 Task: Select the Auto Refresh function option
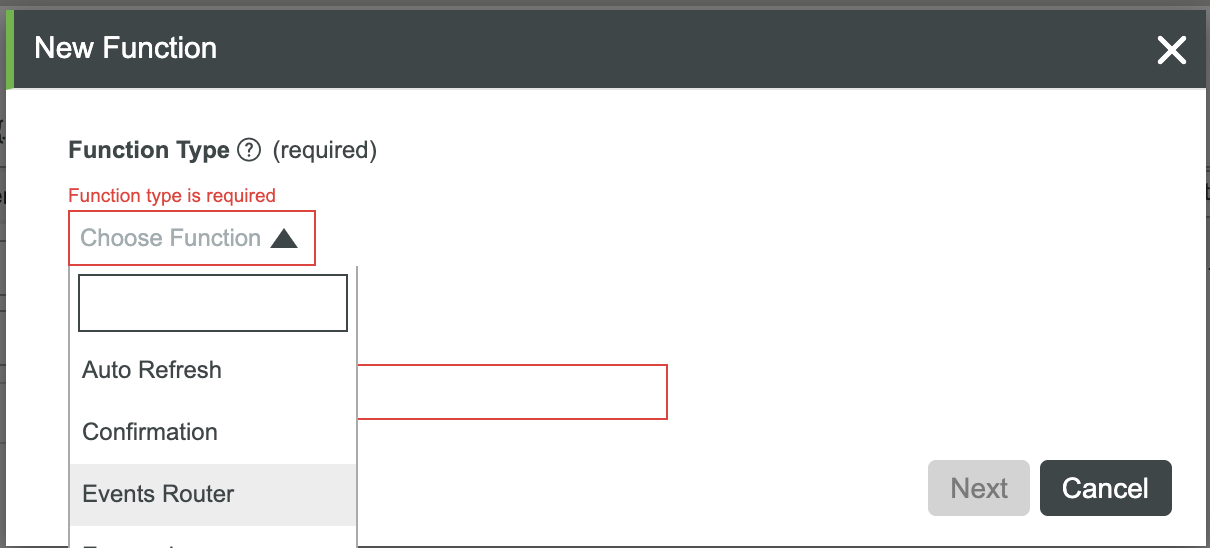click(x=152, y=370)
